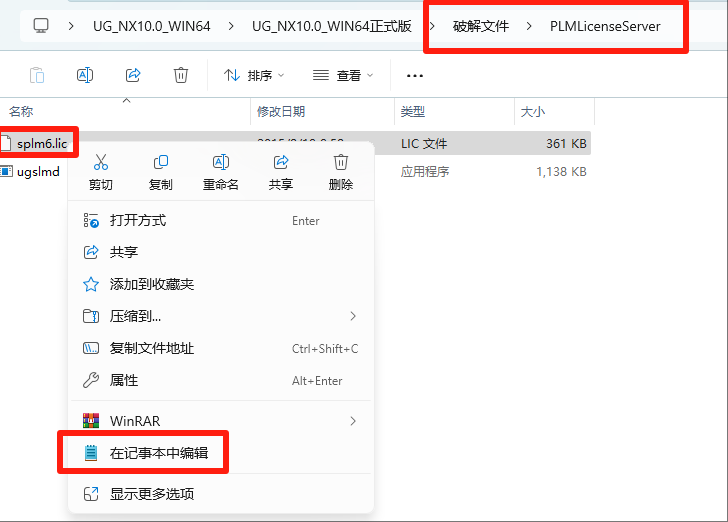Expand chevron after monitor icon in breadcrumb

tap(71, 26)
